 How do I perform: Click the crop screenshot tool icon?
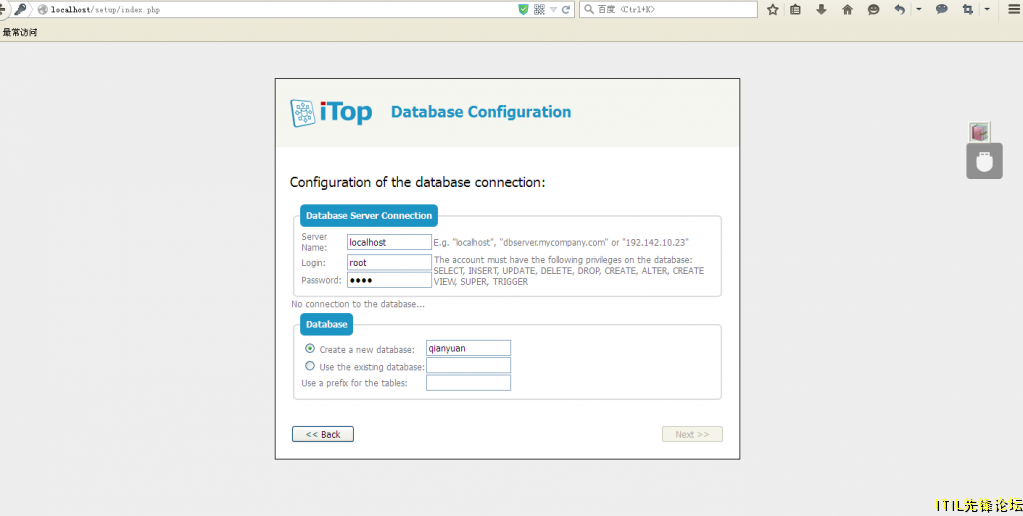tap(968, 9)
